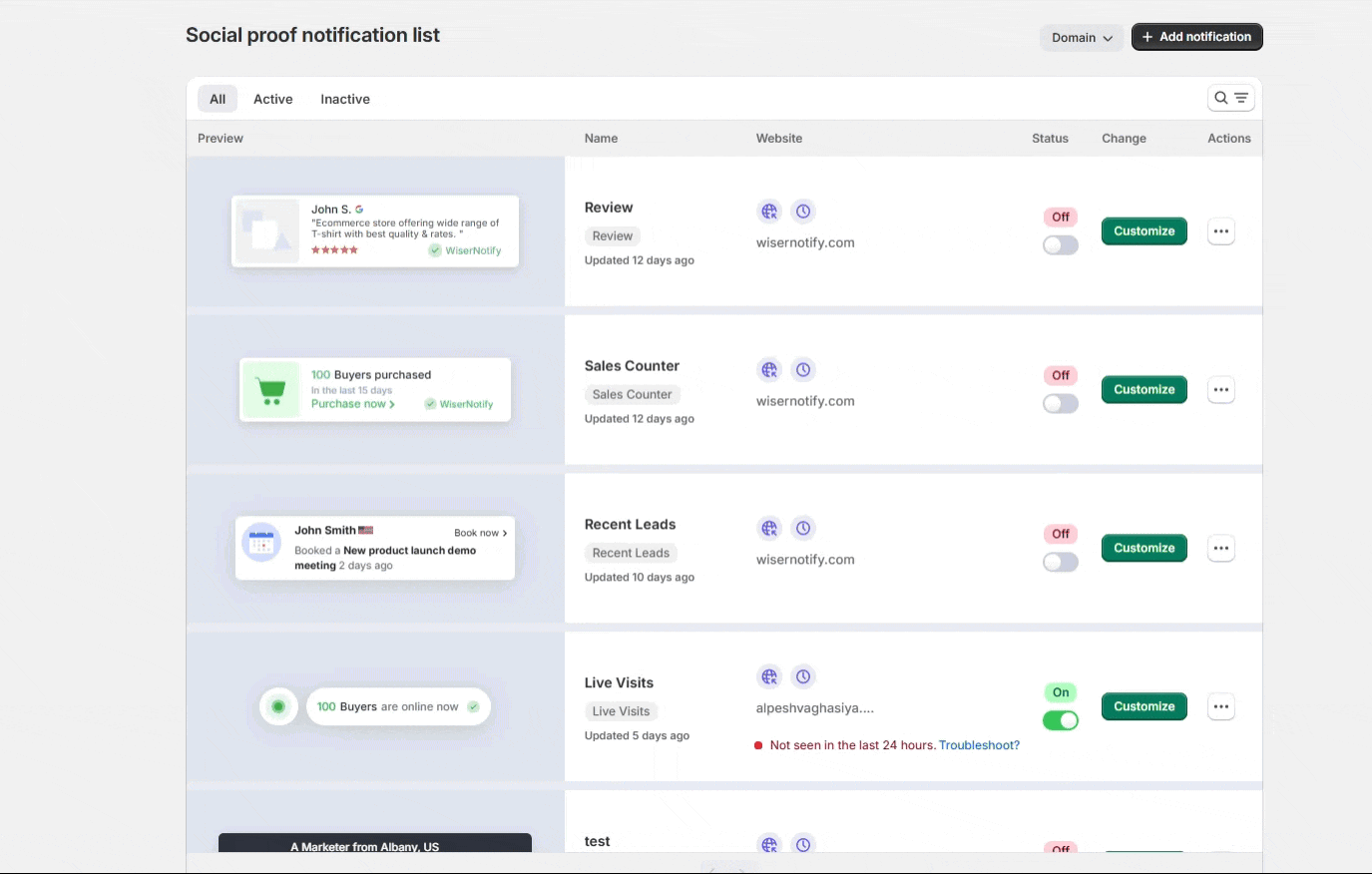Switch to the Active tab

coord(273,99)
